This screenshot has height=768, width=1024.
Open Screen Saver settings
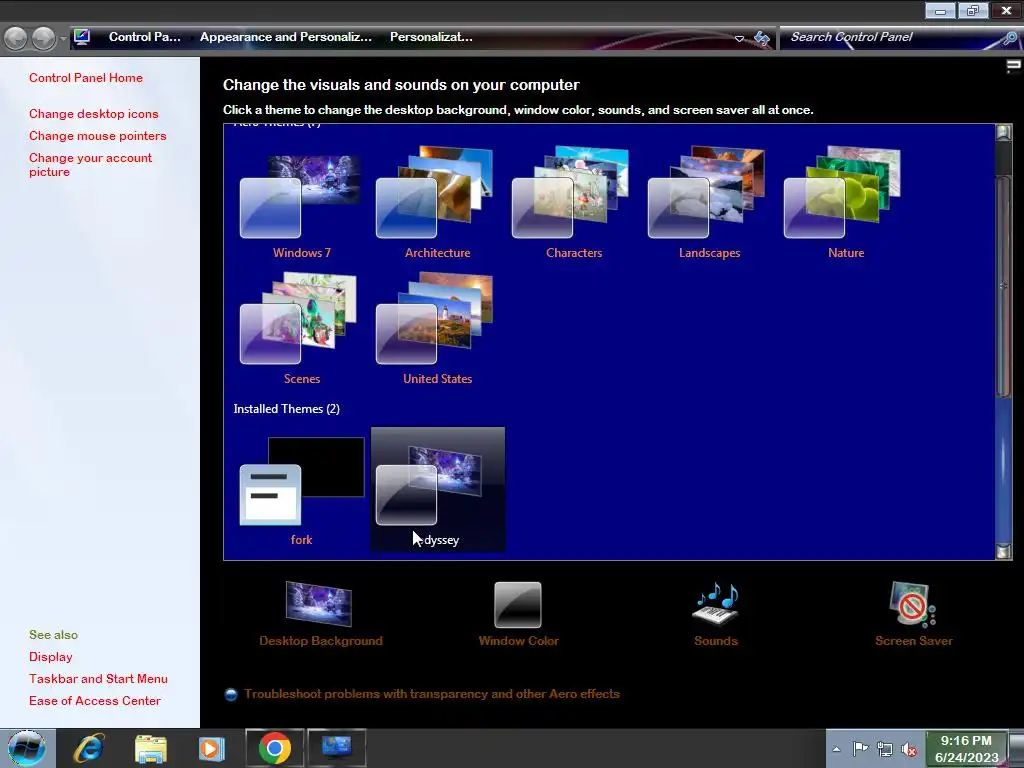(x=914, y=614)
